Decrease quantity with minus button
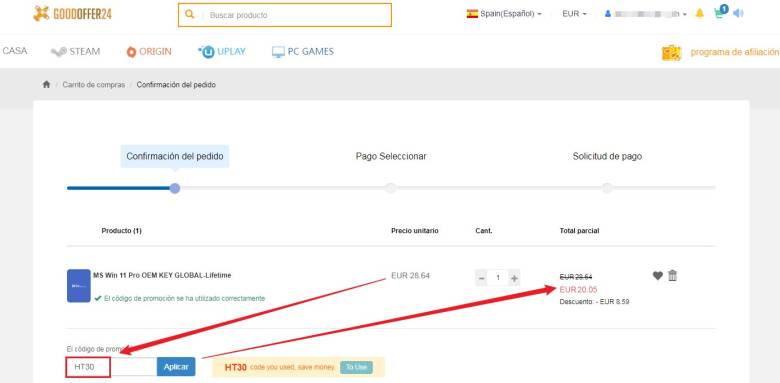Viewport: 780px width, 383px height. pyautogui.click(x=481, y=278)
